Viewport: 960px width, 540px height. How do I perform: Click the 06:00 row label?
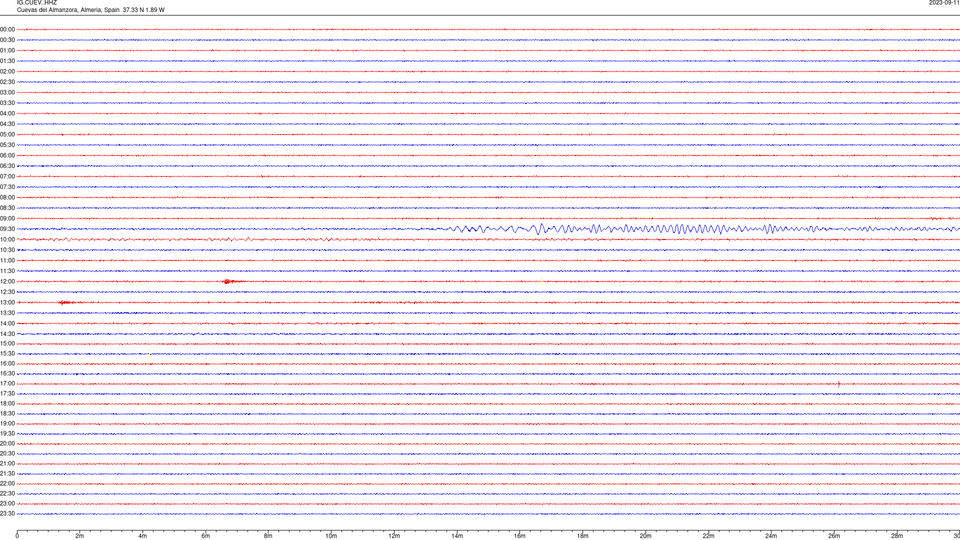[7, 156]
